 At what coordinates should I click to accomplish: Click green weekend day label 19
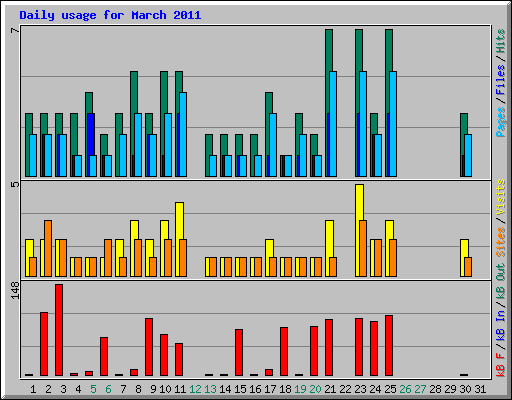pyautogui.click(x=300, y=389)
